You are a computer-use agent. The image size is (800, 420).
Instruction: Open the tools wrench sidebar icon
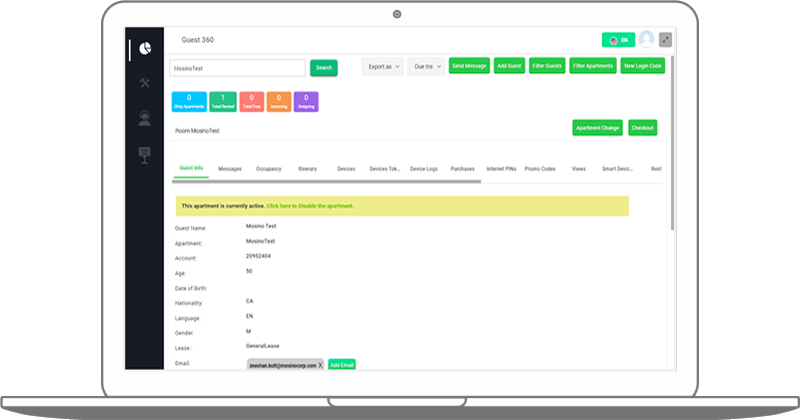click(145, 83)
